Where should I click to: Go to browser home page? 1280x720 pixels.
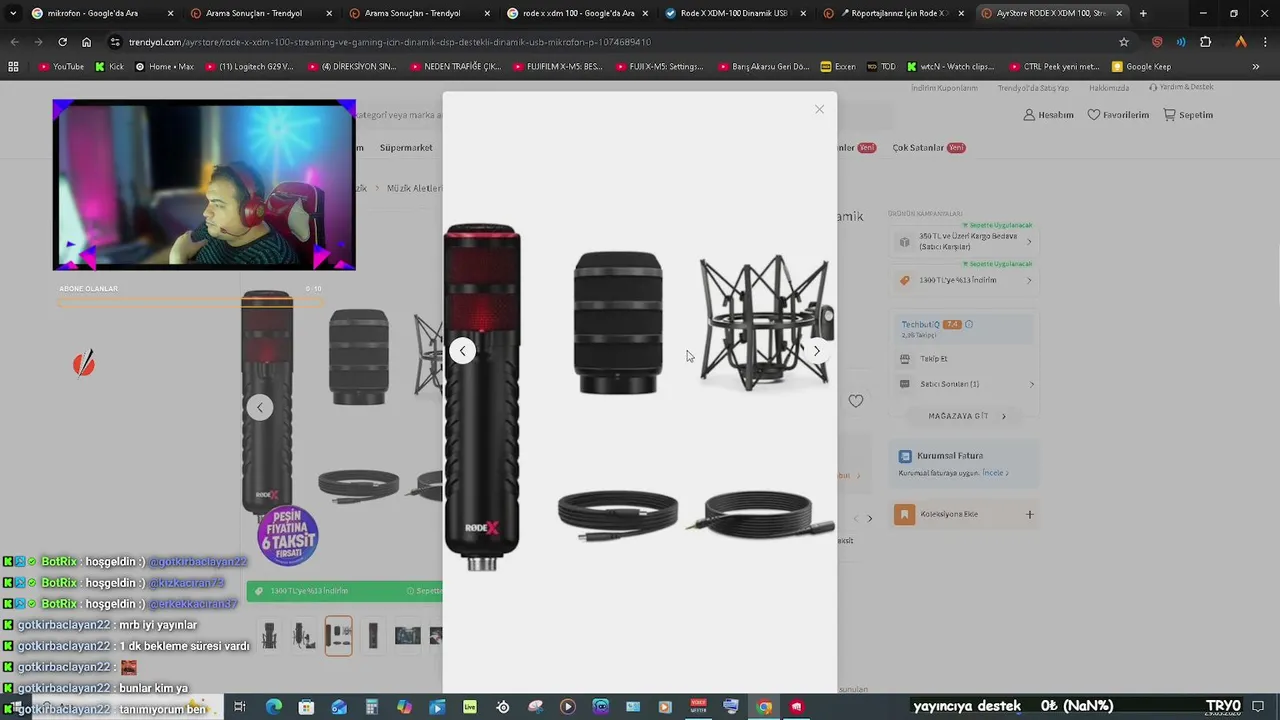(86, 42)
